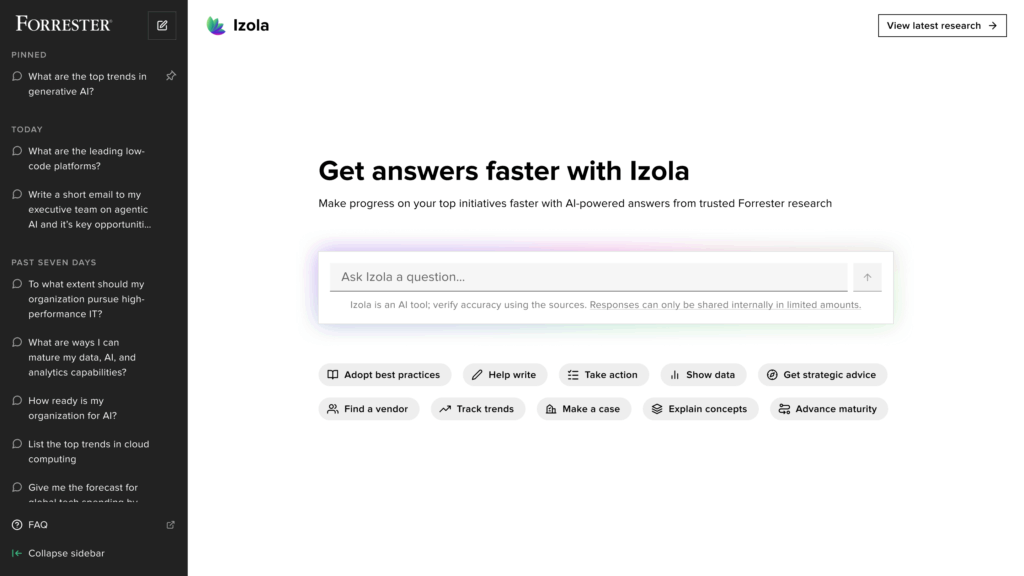Screen dimensions: 1024x576
Task: Choose Get strategic advice chip
Action: click(822, 375)
